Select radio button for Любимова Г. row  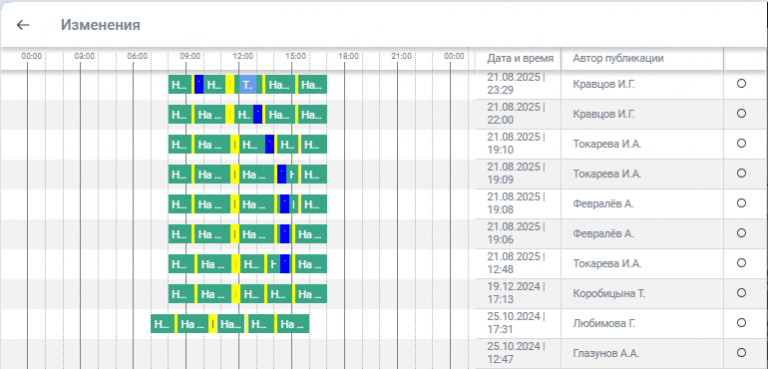pos(741,322)
